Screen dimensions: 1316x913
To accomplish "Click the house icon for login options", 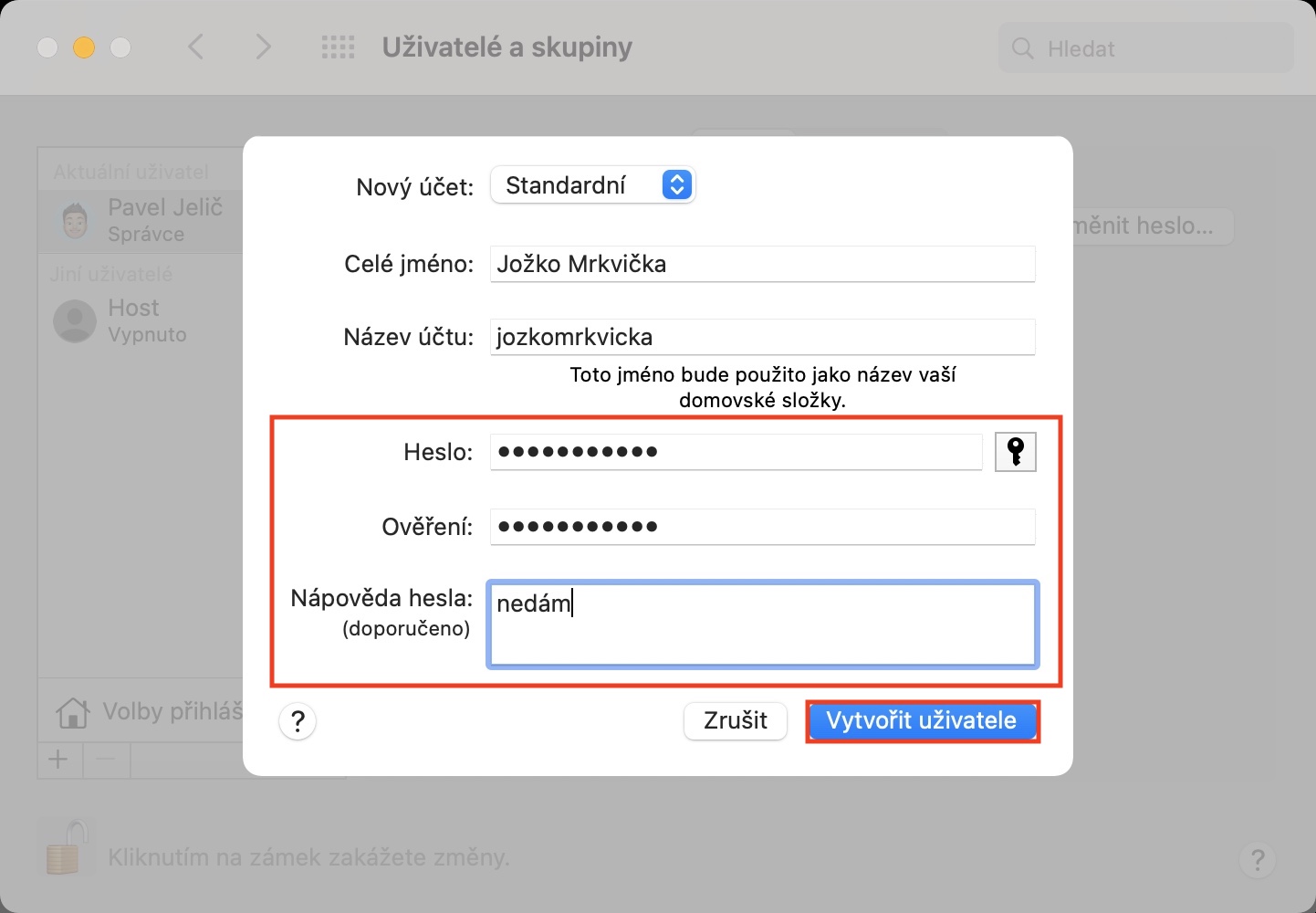I will coord(73,712).
